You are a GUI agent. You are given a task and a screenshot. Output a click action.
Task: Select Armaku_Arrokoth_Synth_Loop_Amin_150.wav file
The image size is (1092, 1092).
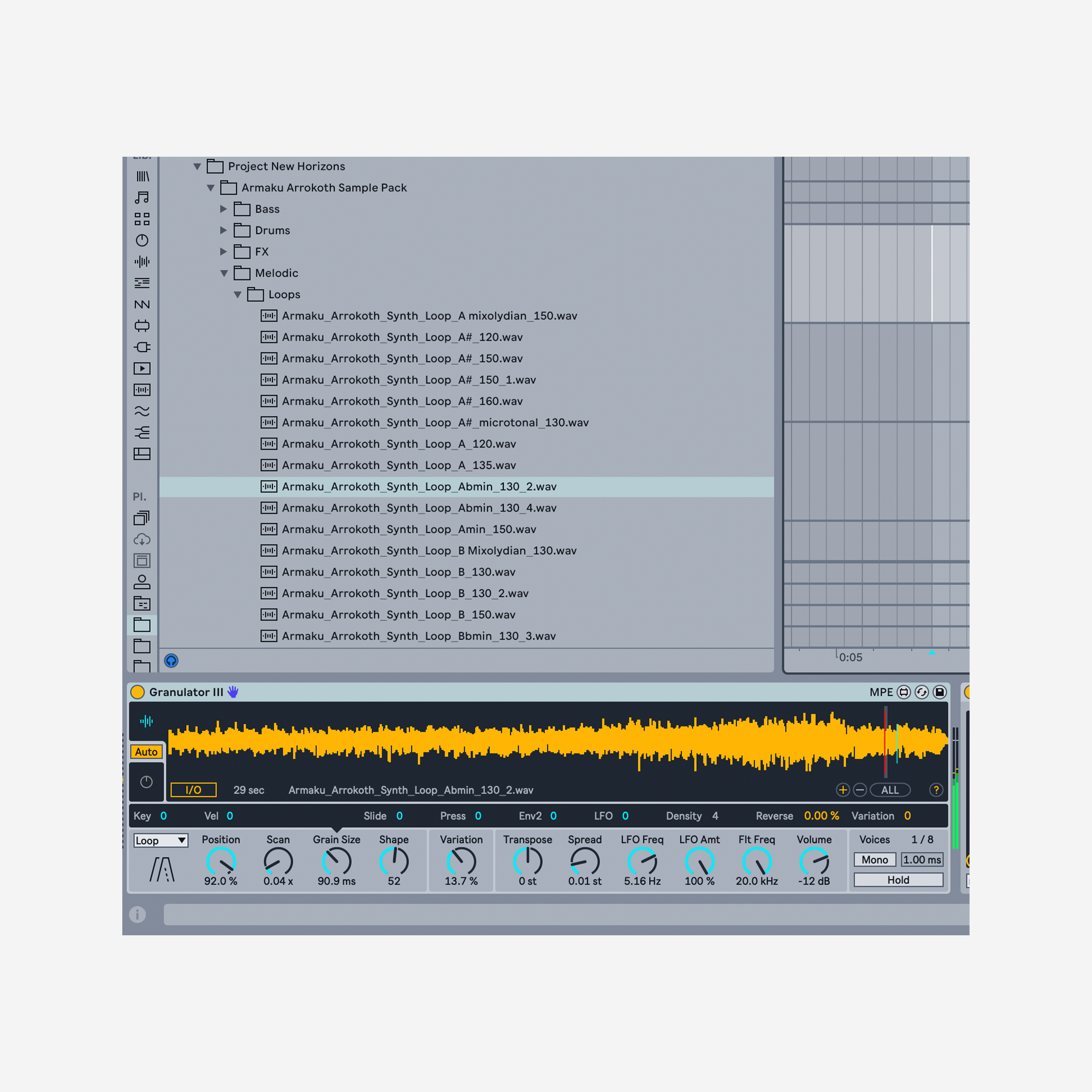(408, 530)
